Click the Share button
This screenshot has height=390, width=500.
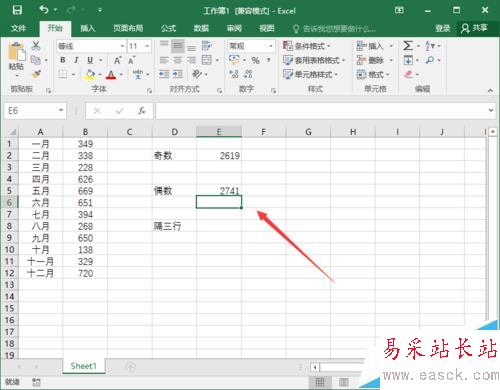tap(474, 28)
